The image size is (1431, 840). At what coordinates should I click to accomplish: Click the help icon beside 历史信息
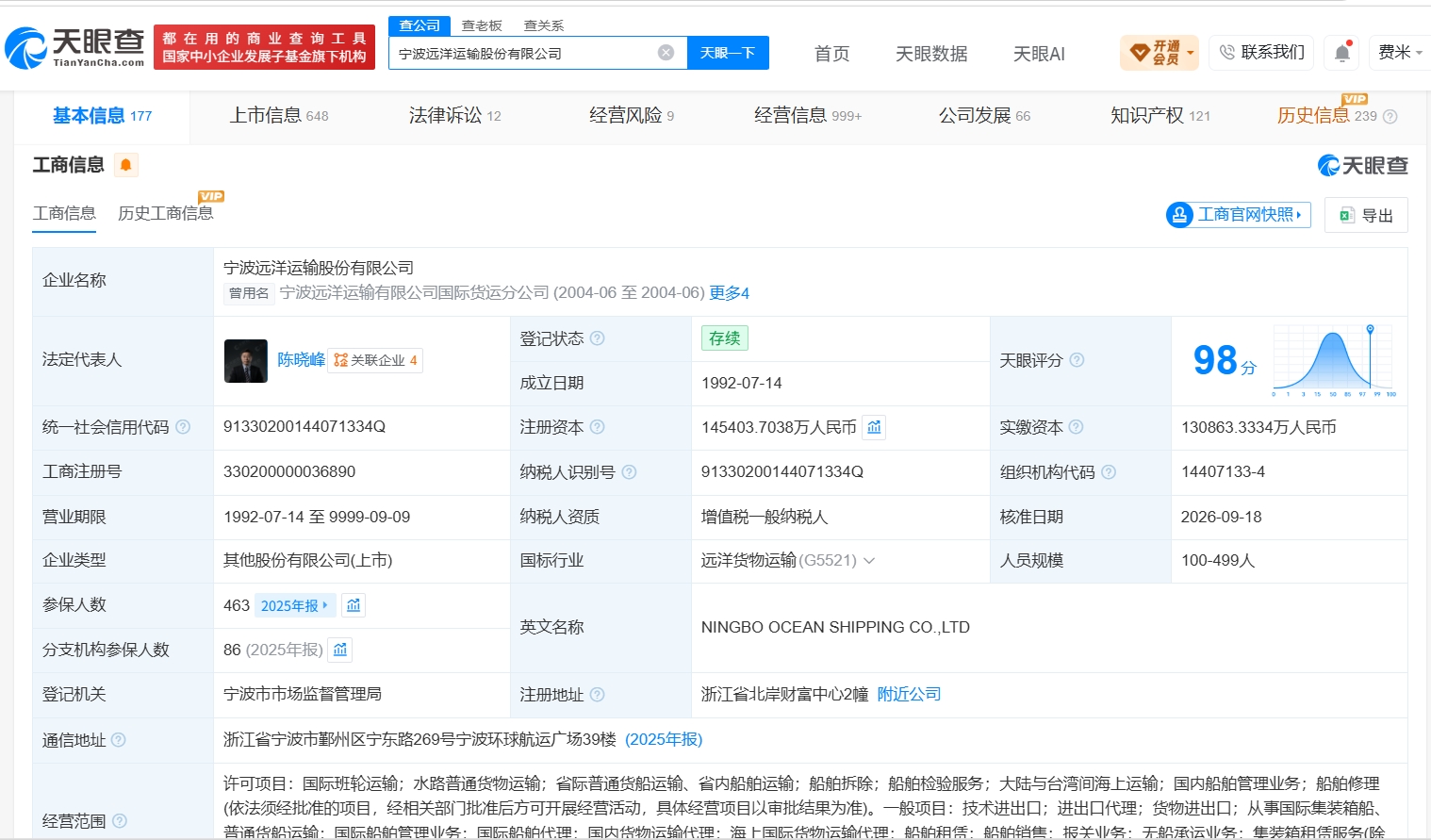(x=1390, y=117)
